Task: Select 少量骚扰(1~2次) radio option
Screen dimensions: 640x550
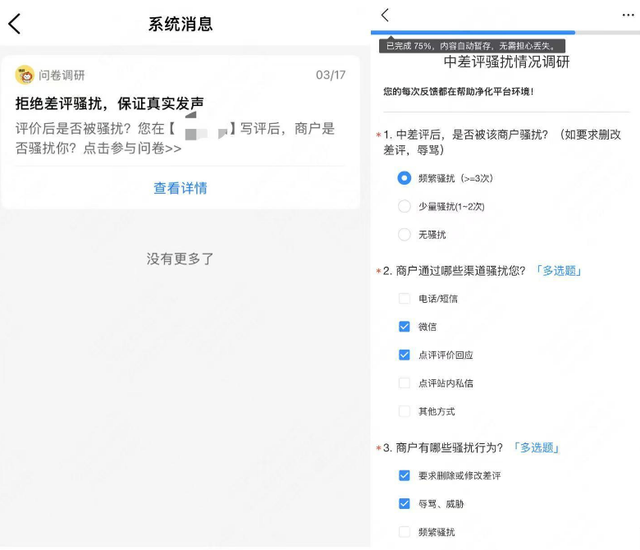Action: (x=404, y=206)
